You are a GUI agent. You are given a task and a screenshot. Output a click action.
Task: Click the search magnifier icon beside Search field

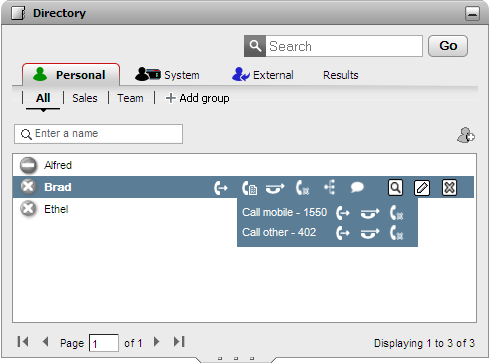255,46
